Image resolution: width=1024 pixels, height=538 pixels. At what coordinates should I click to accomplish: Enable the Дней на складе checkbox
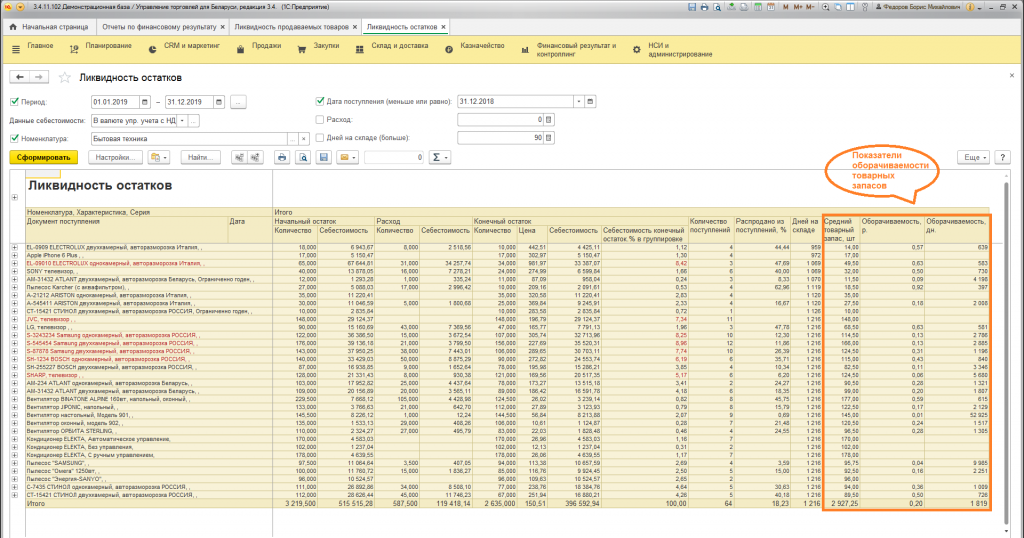(320, 137)
